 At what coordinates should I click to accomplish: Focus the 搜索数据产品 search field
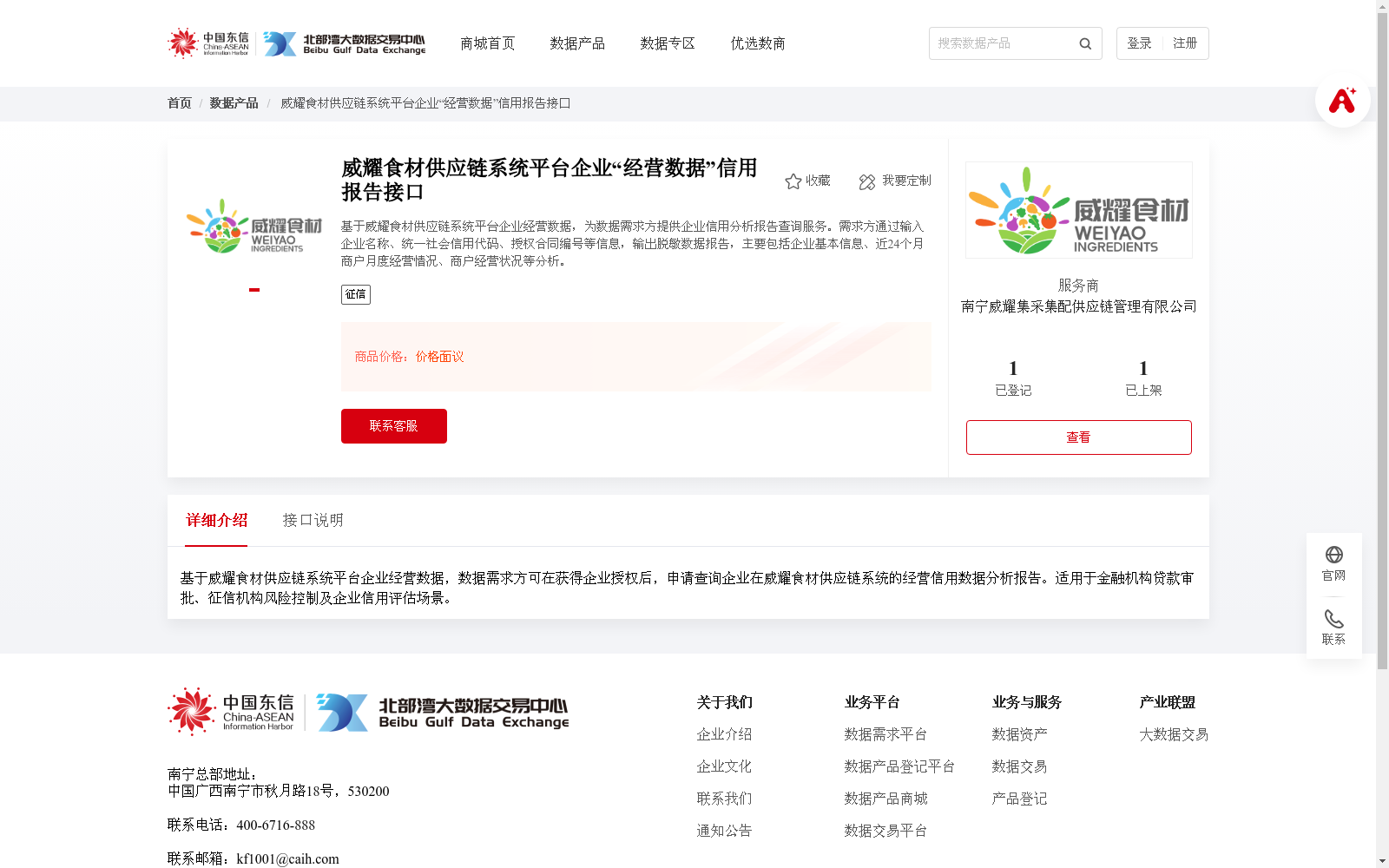pyautogui.click(x=1003, y=43)
